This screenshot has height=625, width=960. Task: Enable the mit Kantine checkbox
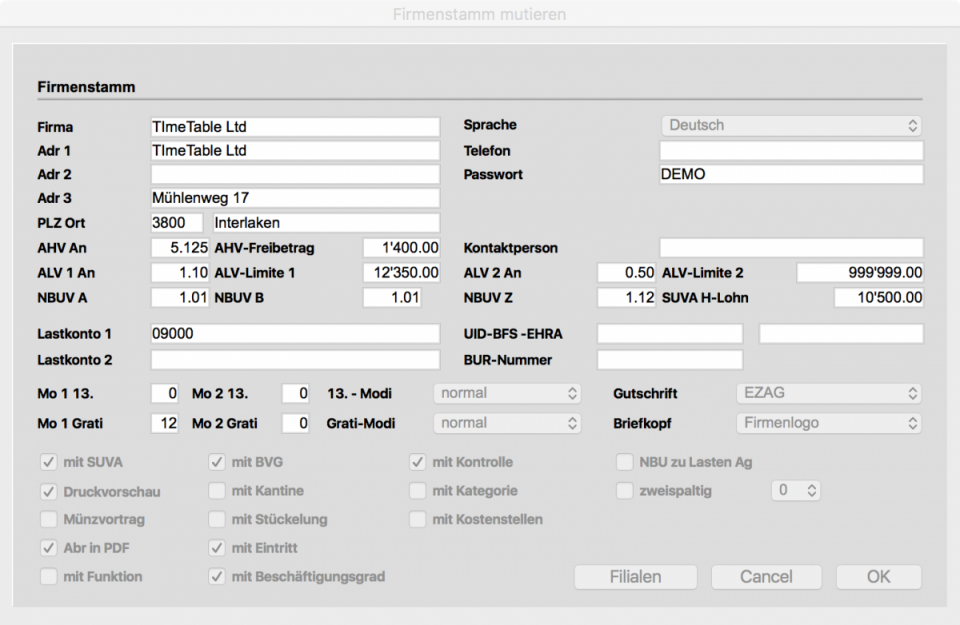217,491
